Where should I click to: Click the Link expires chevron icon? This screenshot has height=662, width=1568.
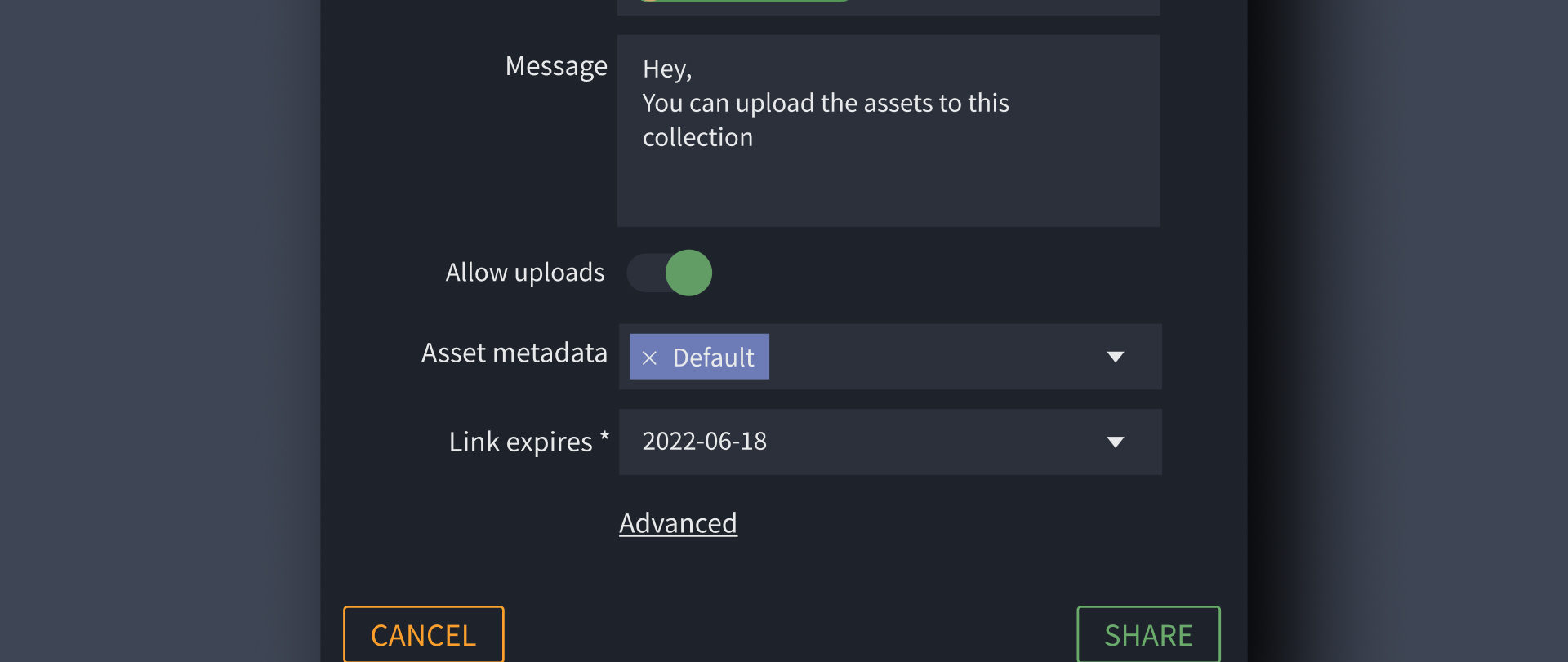1116,442
